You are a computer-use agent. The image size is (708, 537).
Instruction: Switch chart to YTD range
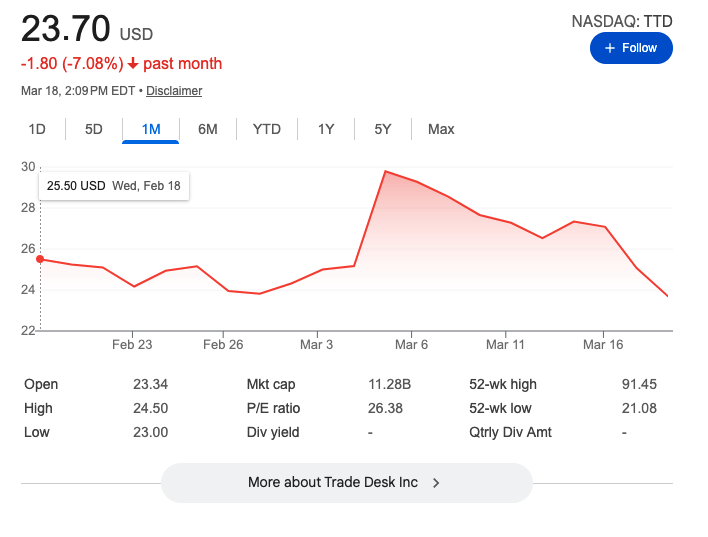click(267, 129)
